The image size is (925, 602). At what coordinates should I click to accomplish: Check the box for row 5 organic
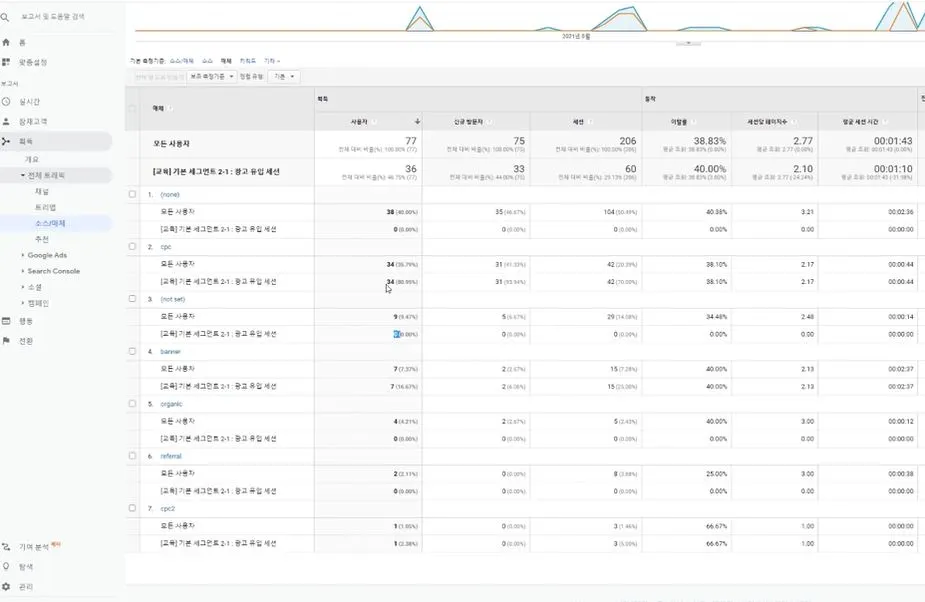point(132,404)
